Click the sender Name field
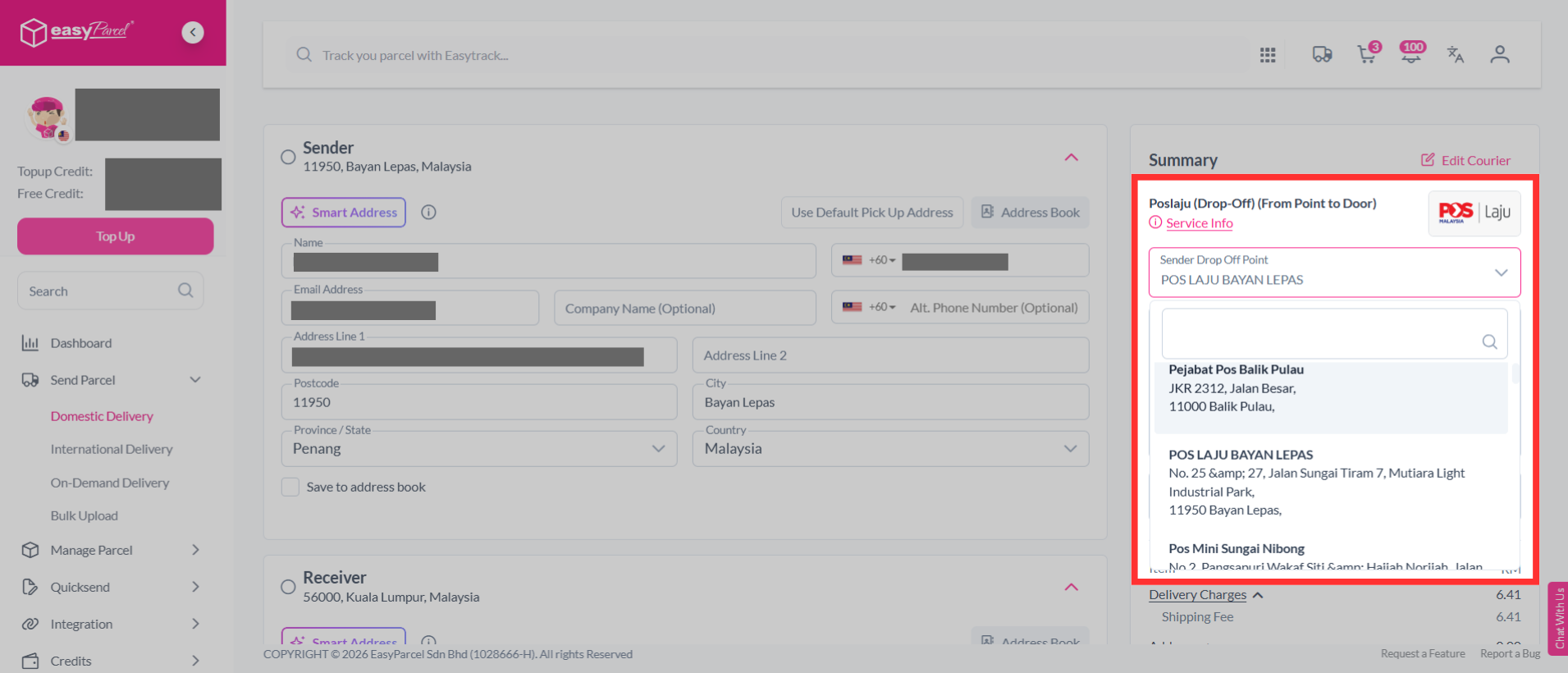1568x673 pixels. click(549, 261)
